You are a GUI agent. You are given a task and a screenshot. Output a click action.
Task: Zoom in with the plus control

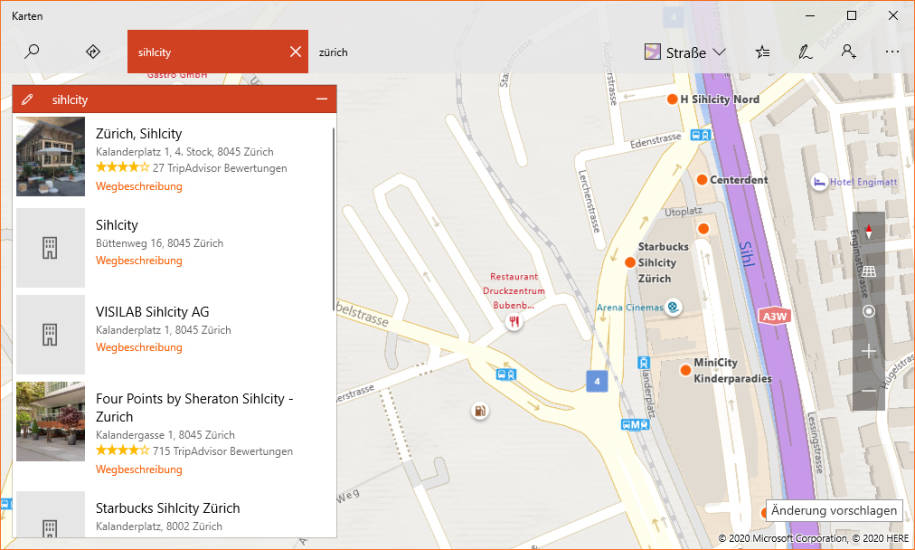tap(868, 351)
